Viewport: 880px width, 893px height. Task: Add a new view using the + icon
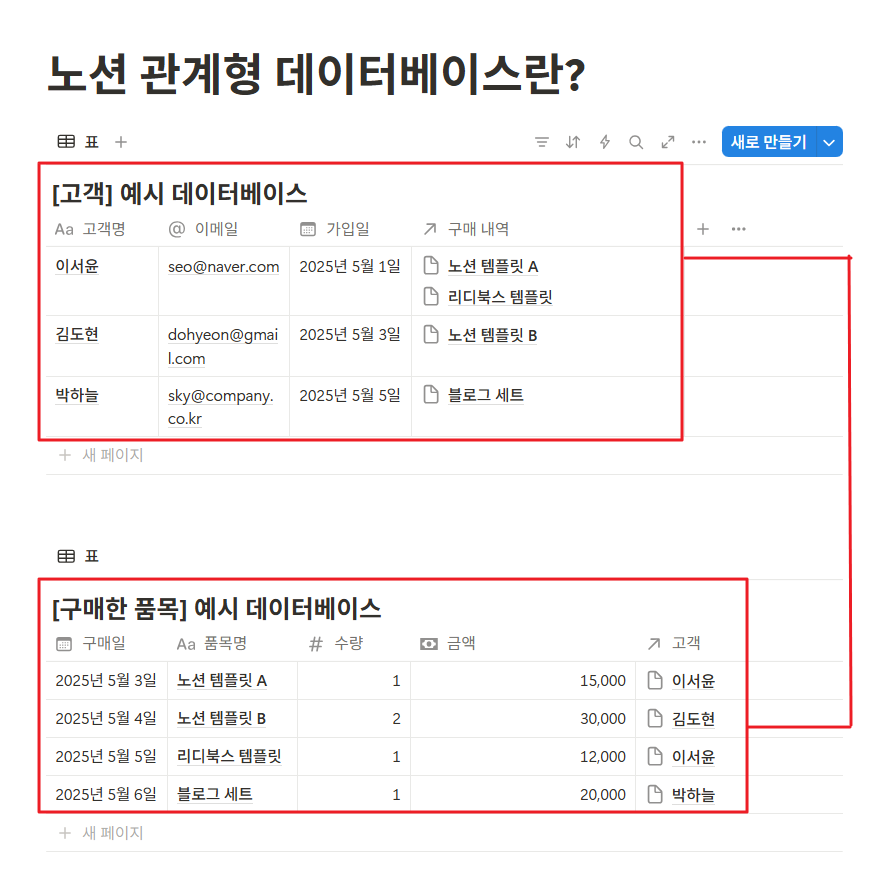point(120,141)
